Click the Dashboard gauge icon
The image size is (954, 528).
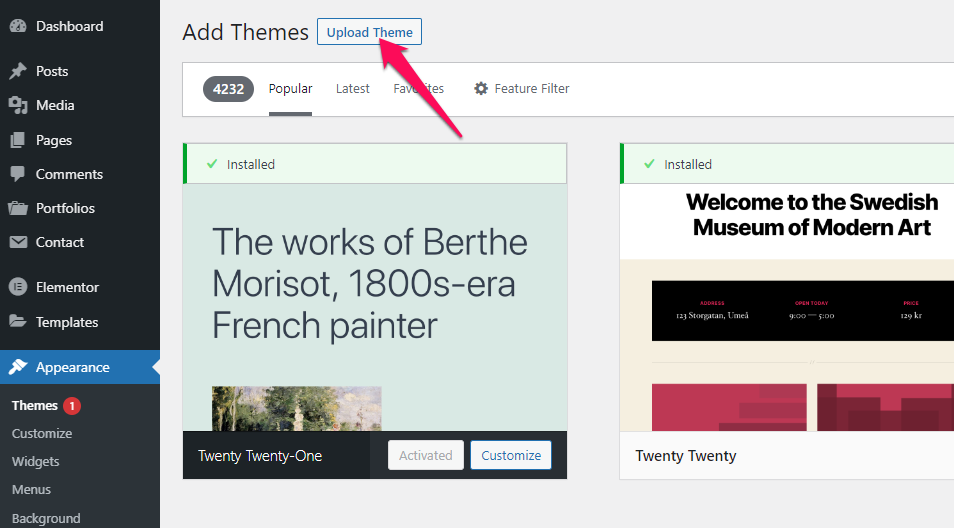click(18, 26)
